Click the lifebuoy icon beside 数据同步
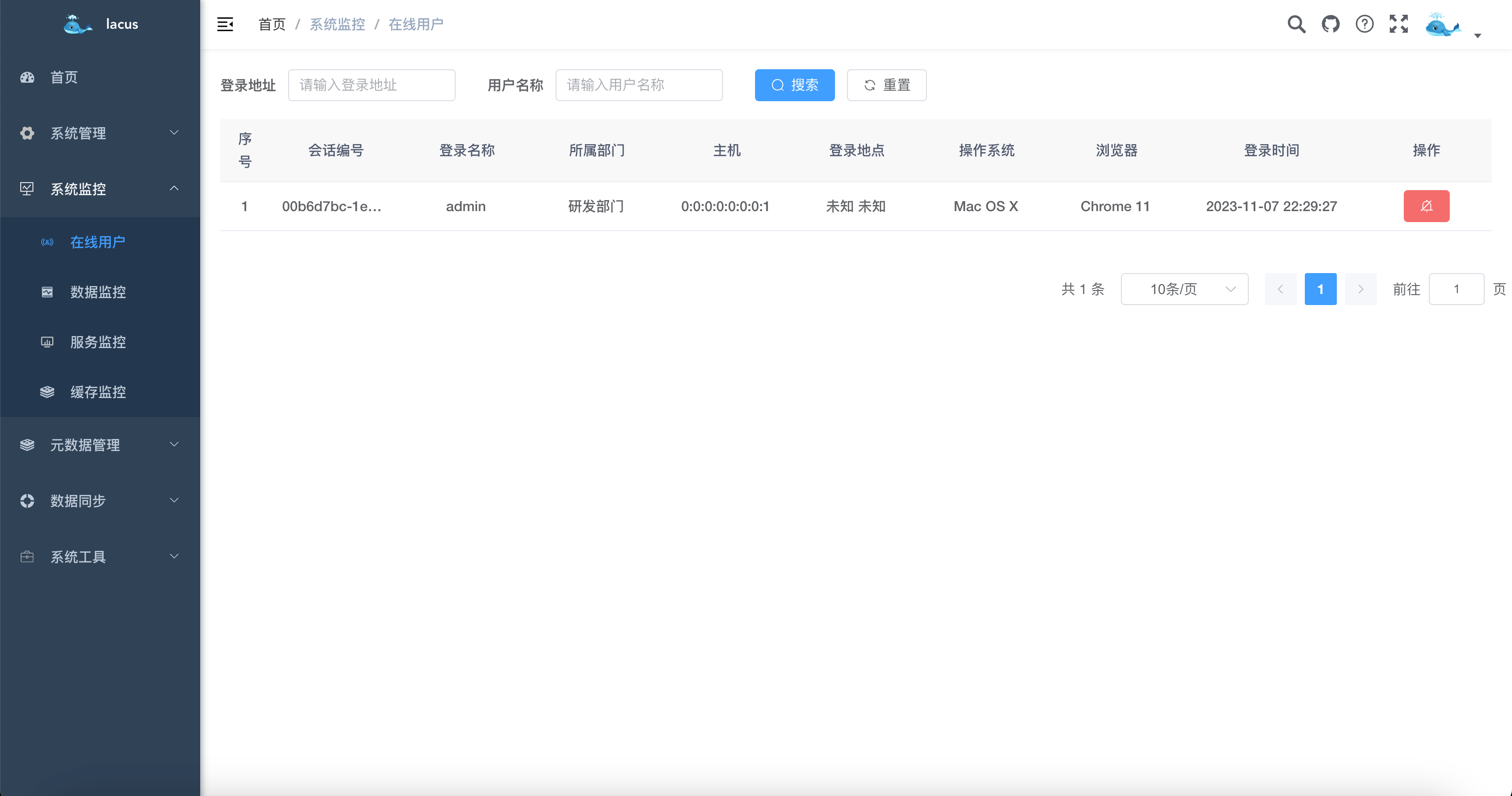Image resolution: width=1512 pixels, height=796 pixels. click(27, 501)
